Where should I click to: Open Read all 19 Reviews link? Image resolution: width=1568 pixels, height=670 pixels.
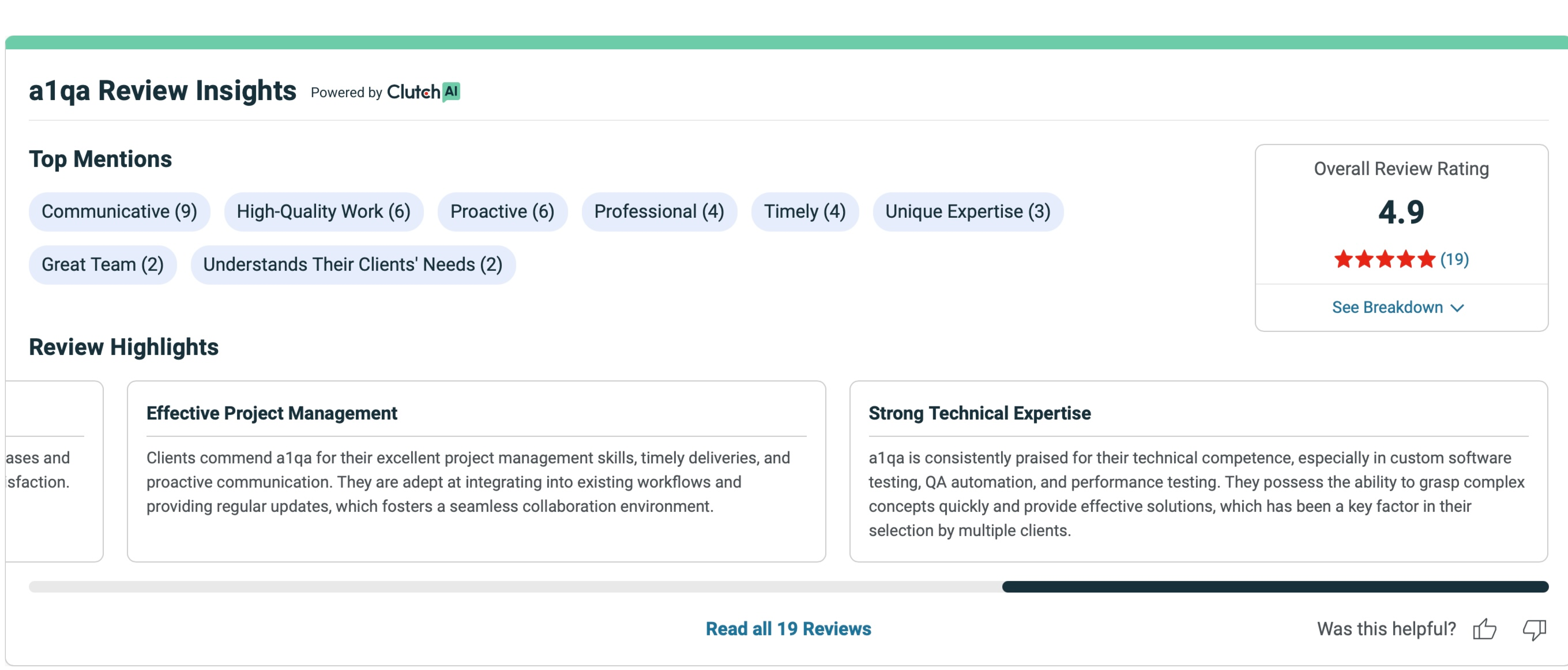tap(788, 629)
